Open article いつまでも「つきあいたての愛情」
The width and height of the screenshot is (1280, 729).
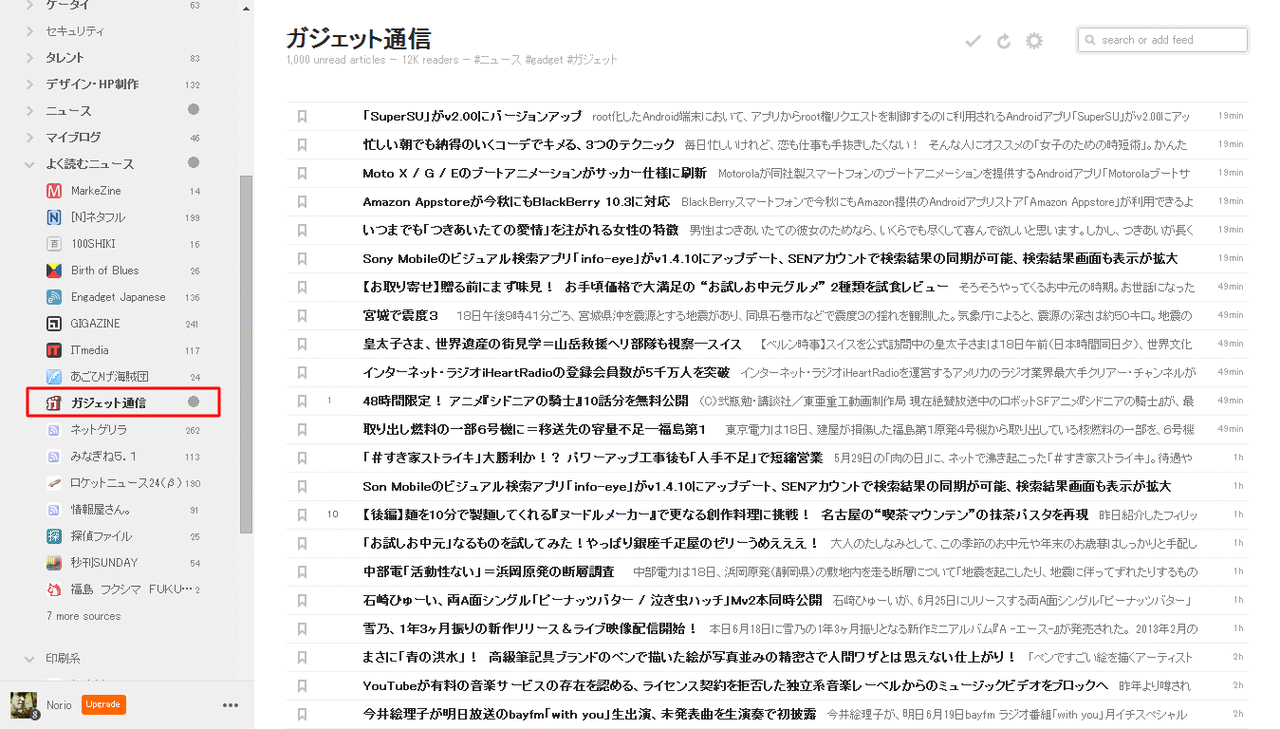point(520,230)
